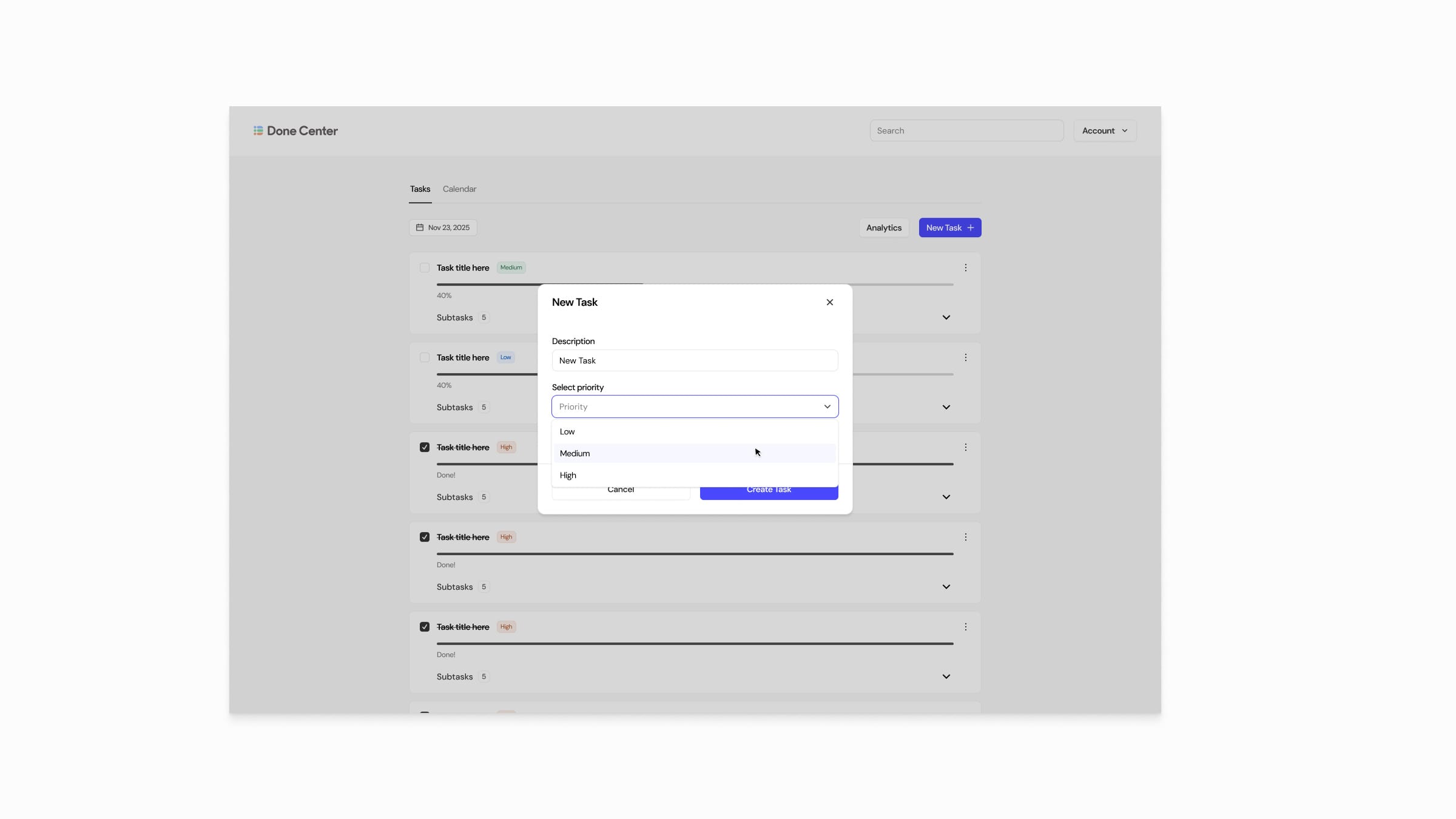1456x819 pixels.
Task: Open the calendar icon date picker Nov 23, 2025
Action: click(443, 227)
